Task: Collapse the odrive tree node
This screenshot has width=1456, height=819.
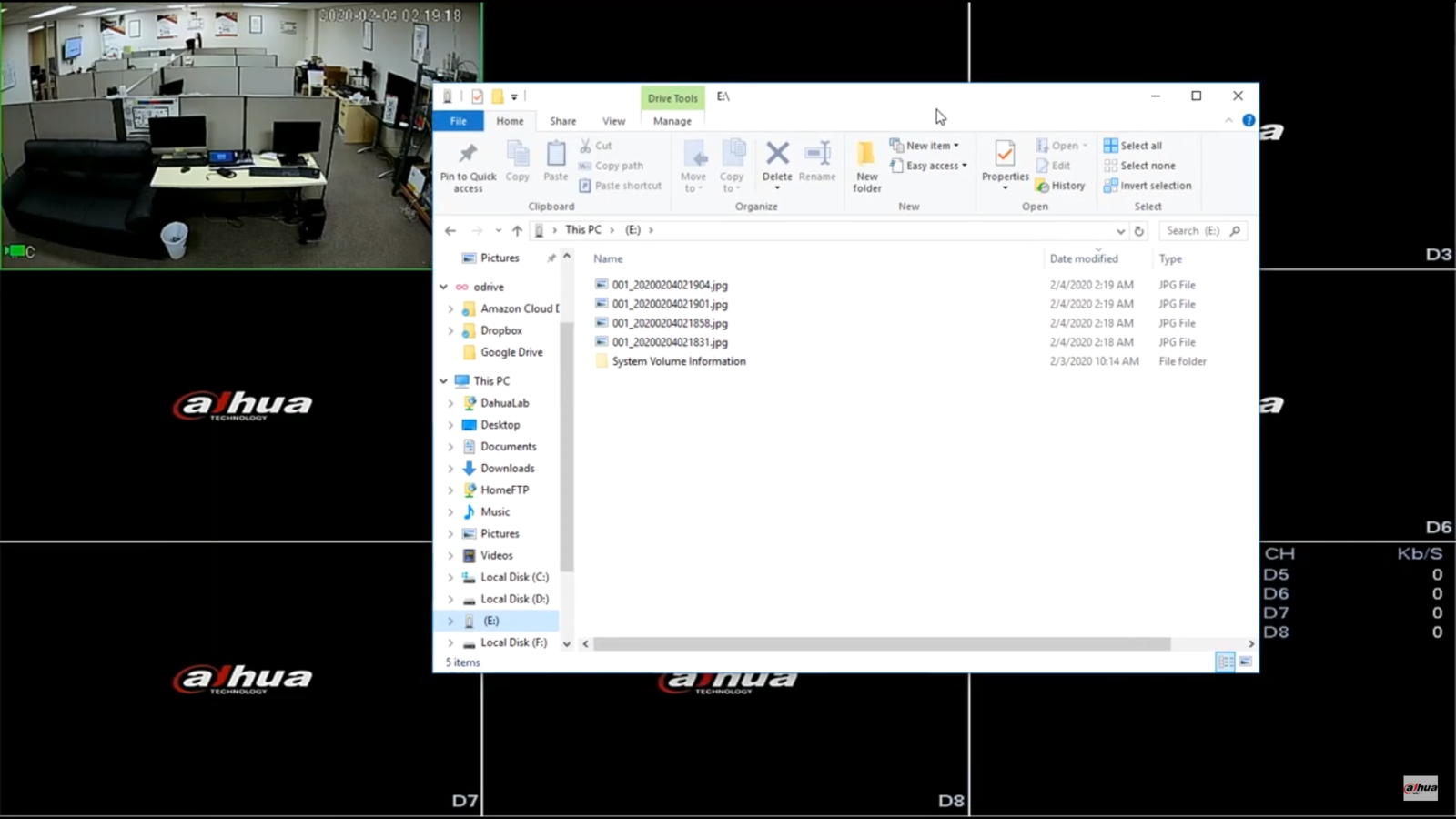Action: 444,287
